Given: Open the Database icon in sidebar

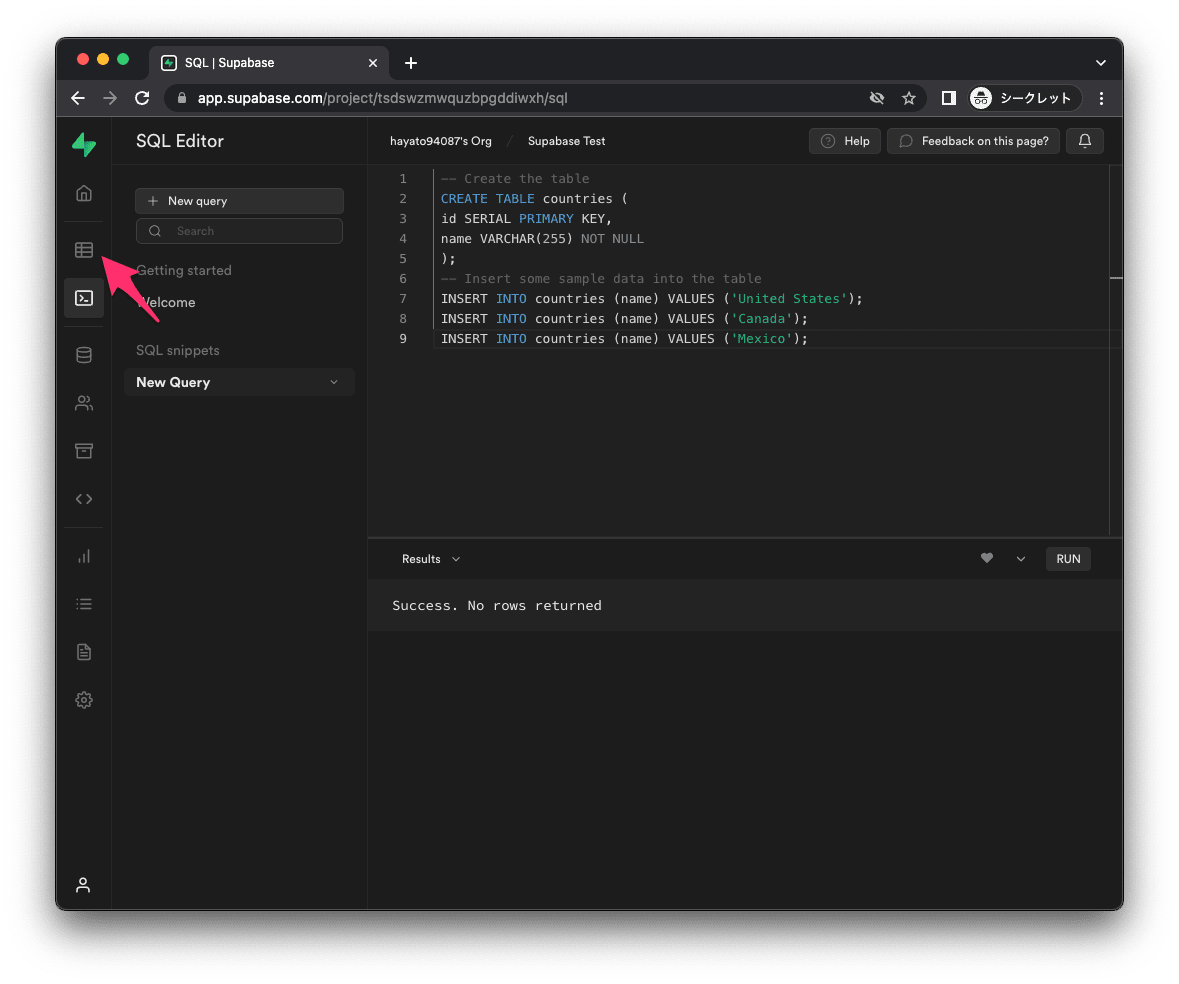Looking at the screenshot, I should 84,355.
